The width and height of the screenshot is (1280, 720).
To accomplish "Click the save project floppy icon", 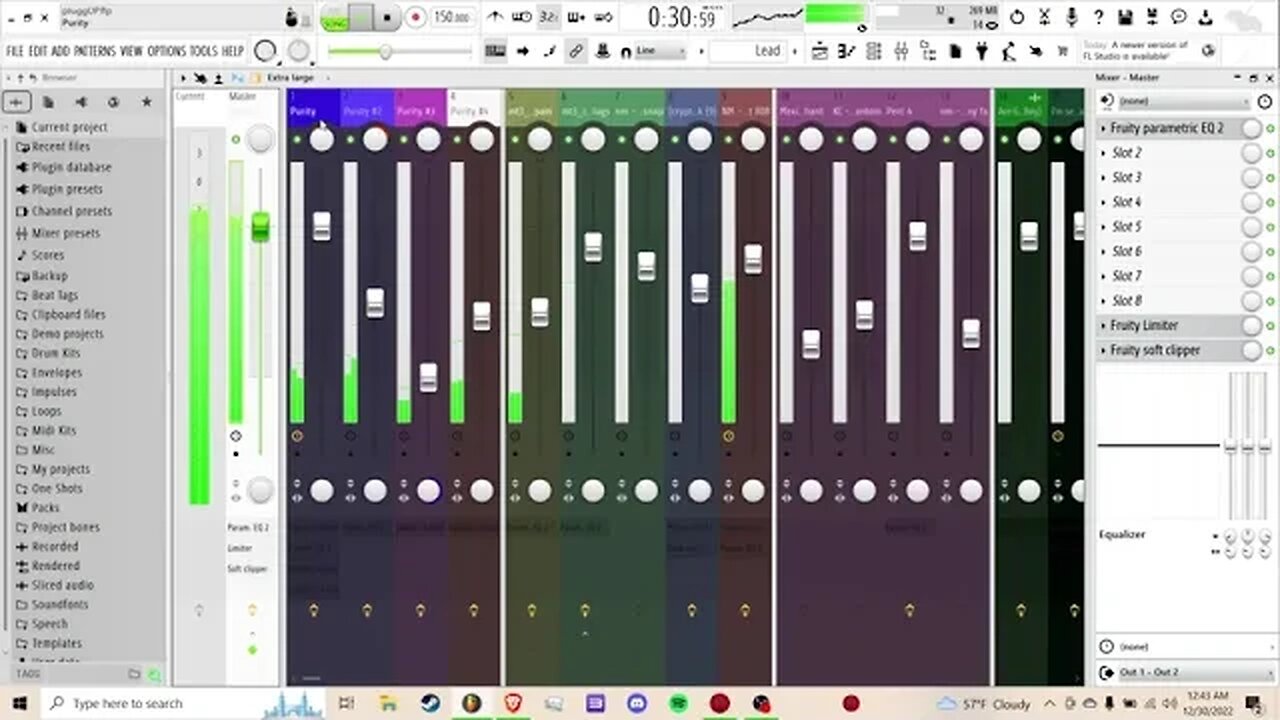I will point(1125,17).
